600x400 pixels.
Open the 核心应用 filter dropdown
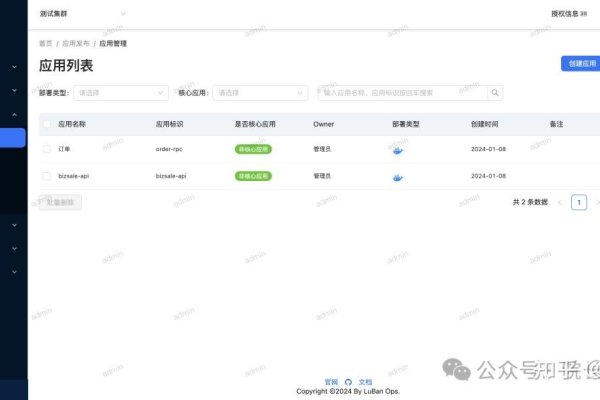point(260,93)
